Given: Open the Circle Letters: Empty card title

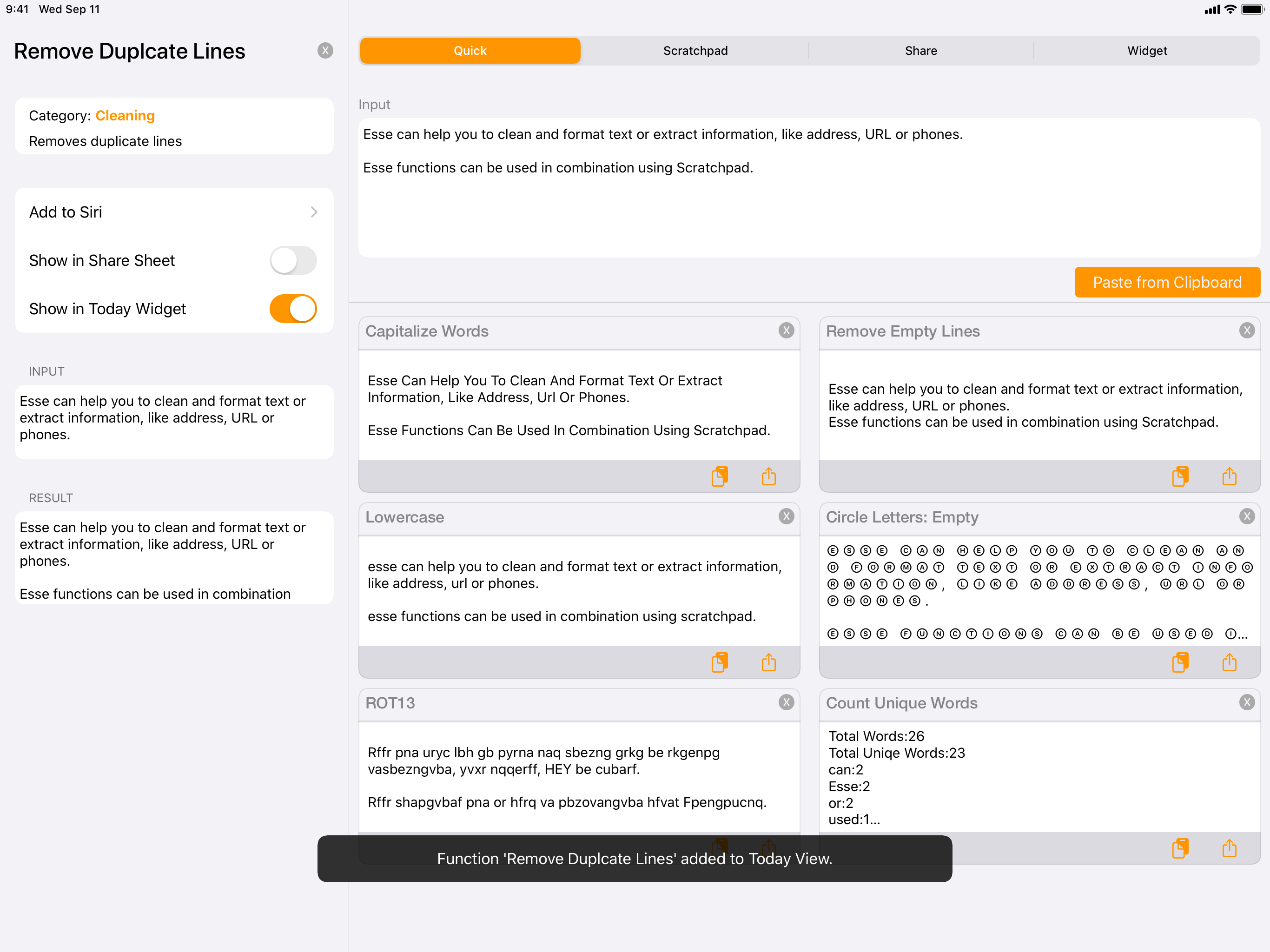Looking at the screenshot, I should point(902,517).
